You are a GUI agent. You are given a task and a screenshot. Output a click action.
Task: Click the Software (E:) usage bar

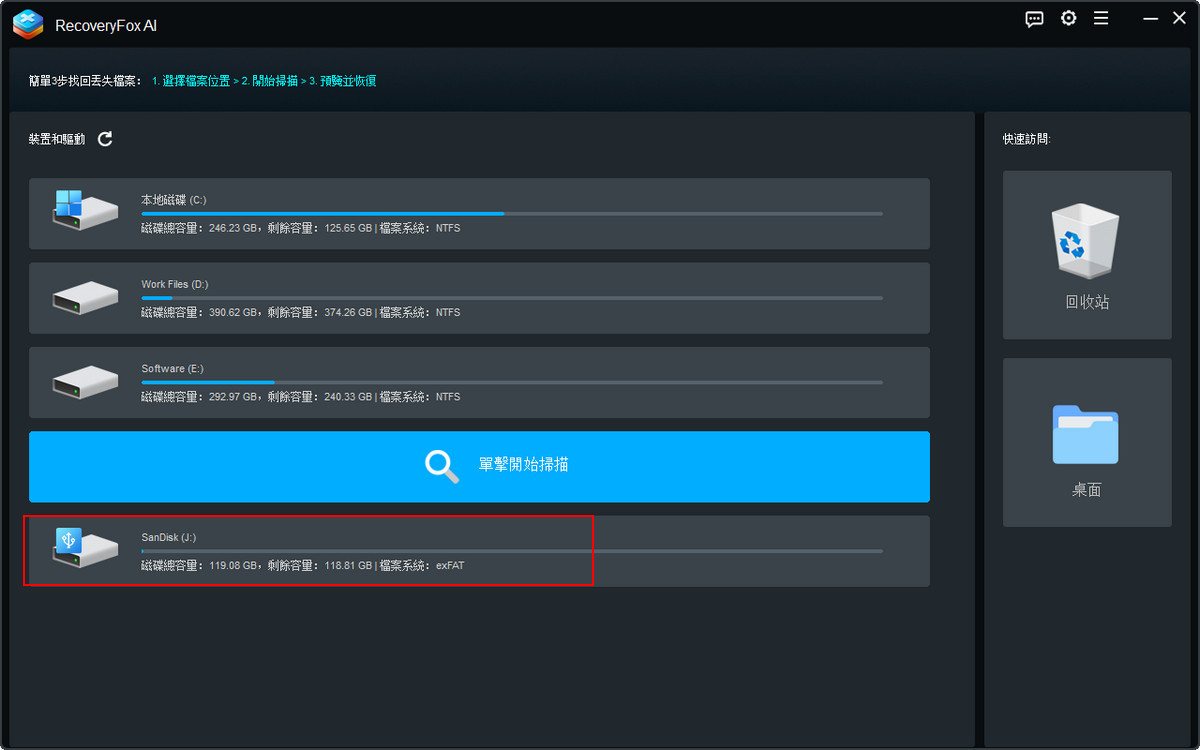pyautogui.click(x=511, y=382)
